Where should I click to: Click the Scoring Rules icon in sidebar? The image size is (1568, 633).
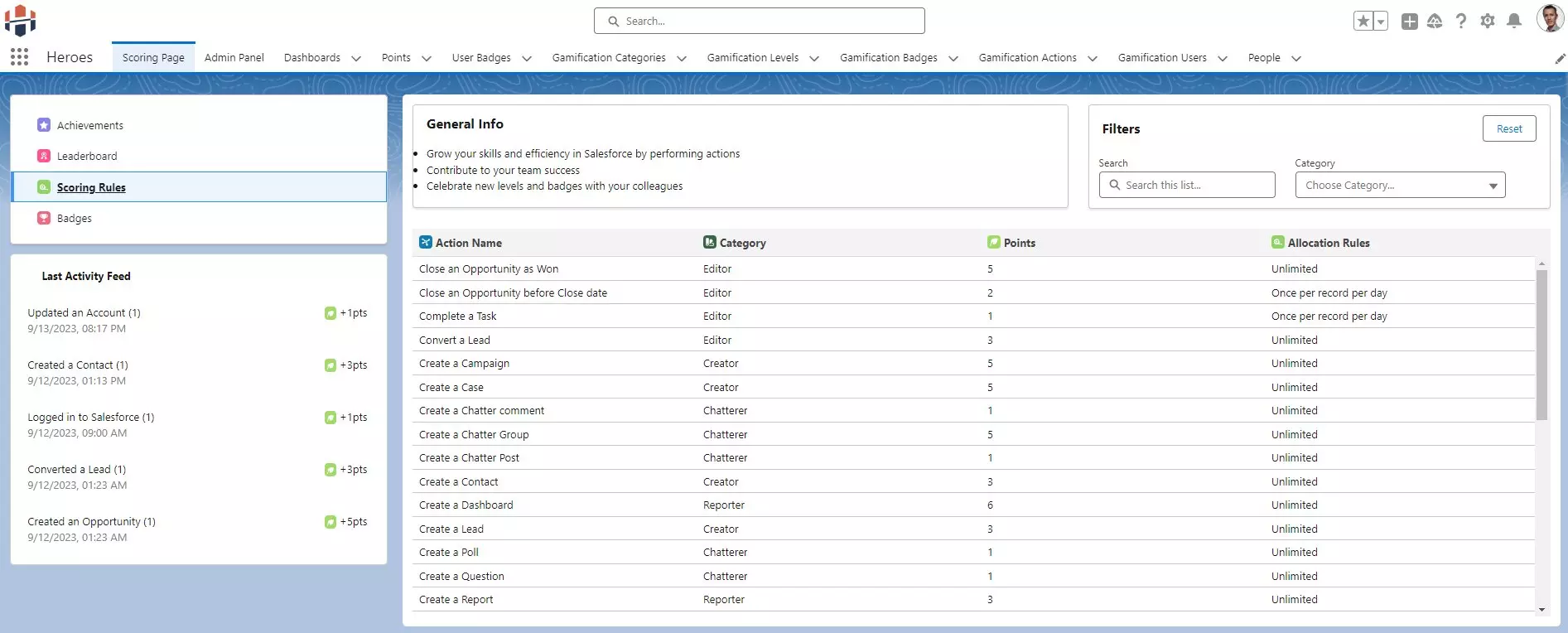[44, 187]
